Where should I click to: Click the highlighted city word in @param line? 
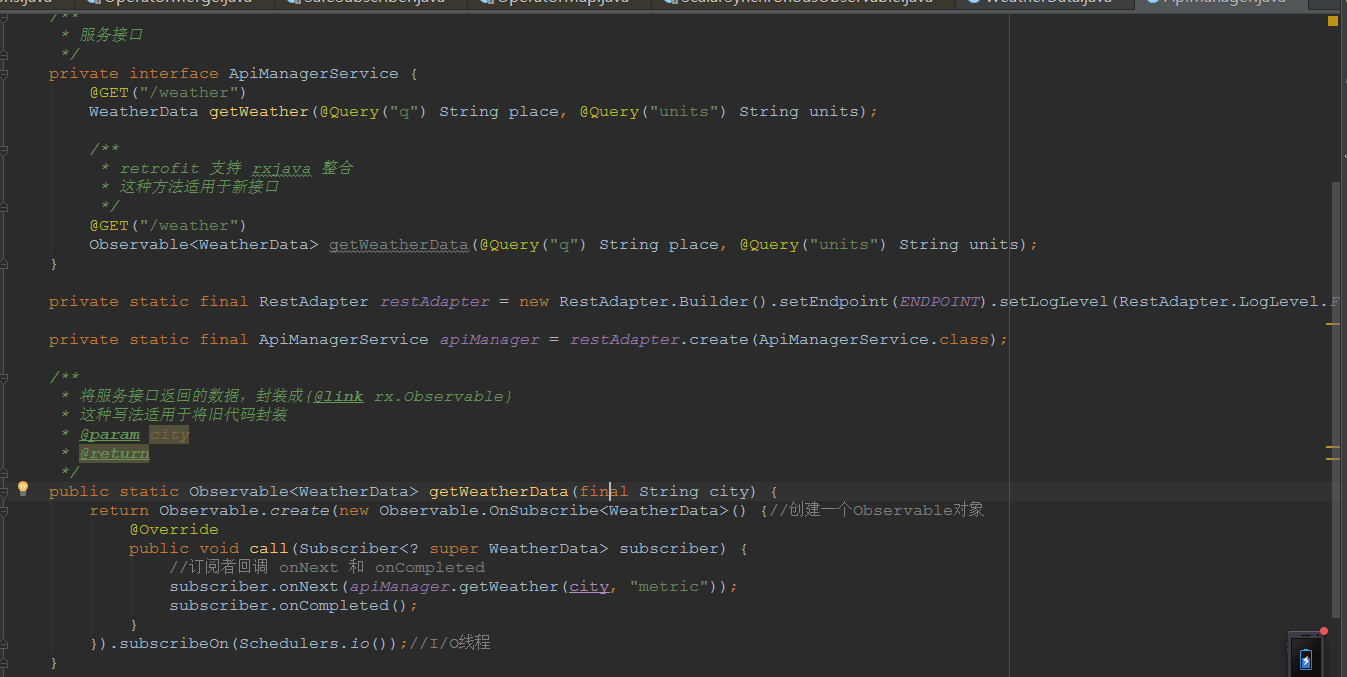click(x=170, y=434)
